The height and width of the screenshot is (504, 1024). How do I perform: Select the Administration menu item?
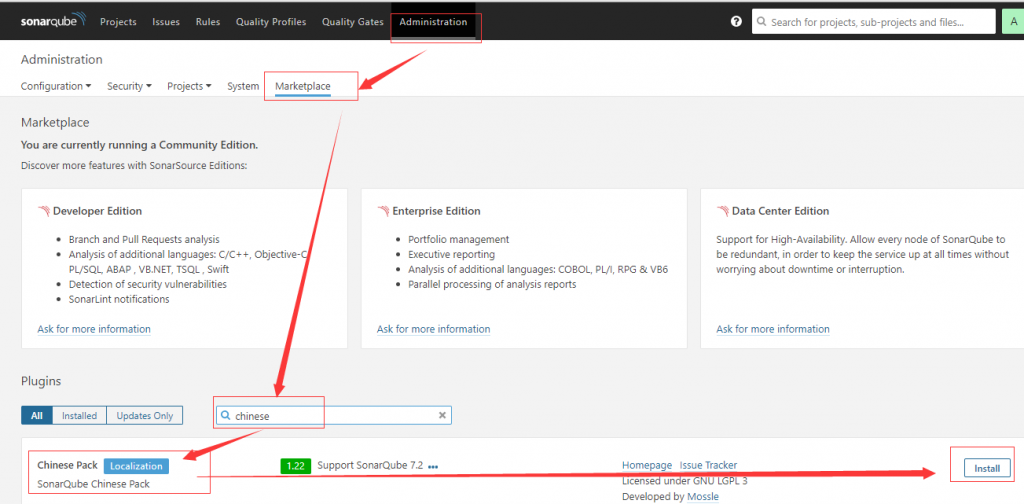(434, 22)
